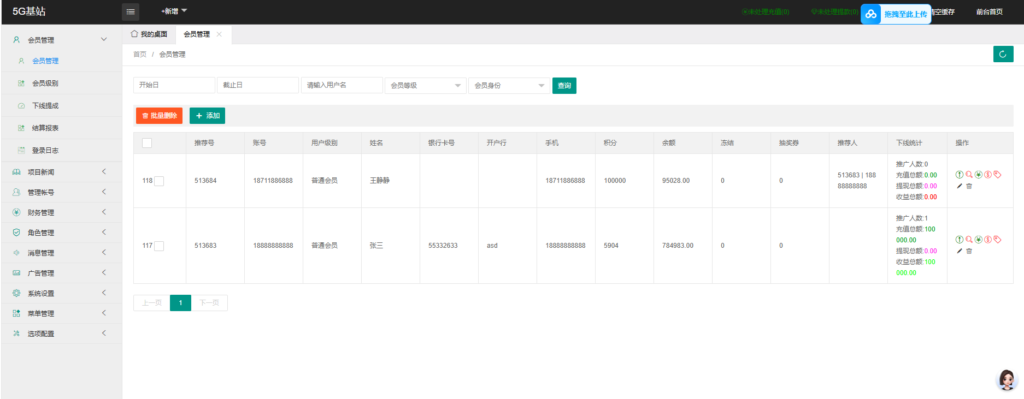Click the magnifier icon in 王静静's row

pos(969,174)
